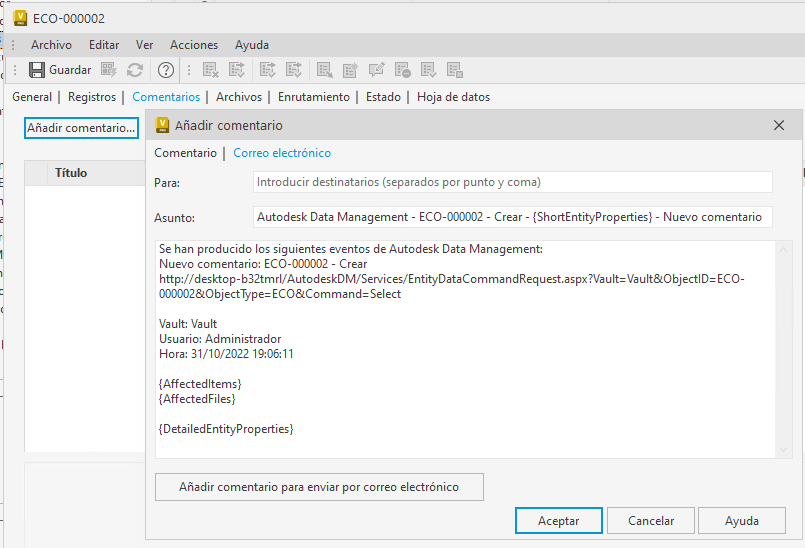Click the Ayuda button in dialog
The image size is (805, 548).
(742, 521)
